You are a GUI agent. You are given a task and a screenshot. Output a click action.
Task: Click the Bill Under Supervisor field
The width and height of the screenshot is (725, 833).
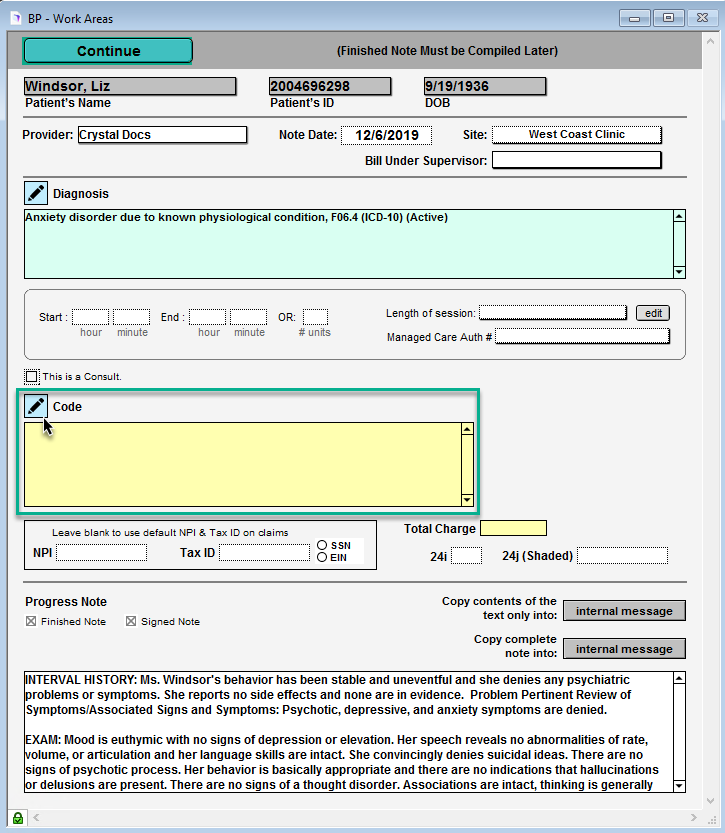coord(576,160)
